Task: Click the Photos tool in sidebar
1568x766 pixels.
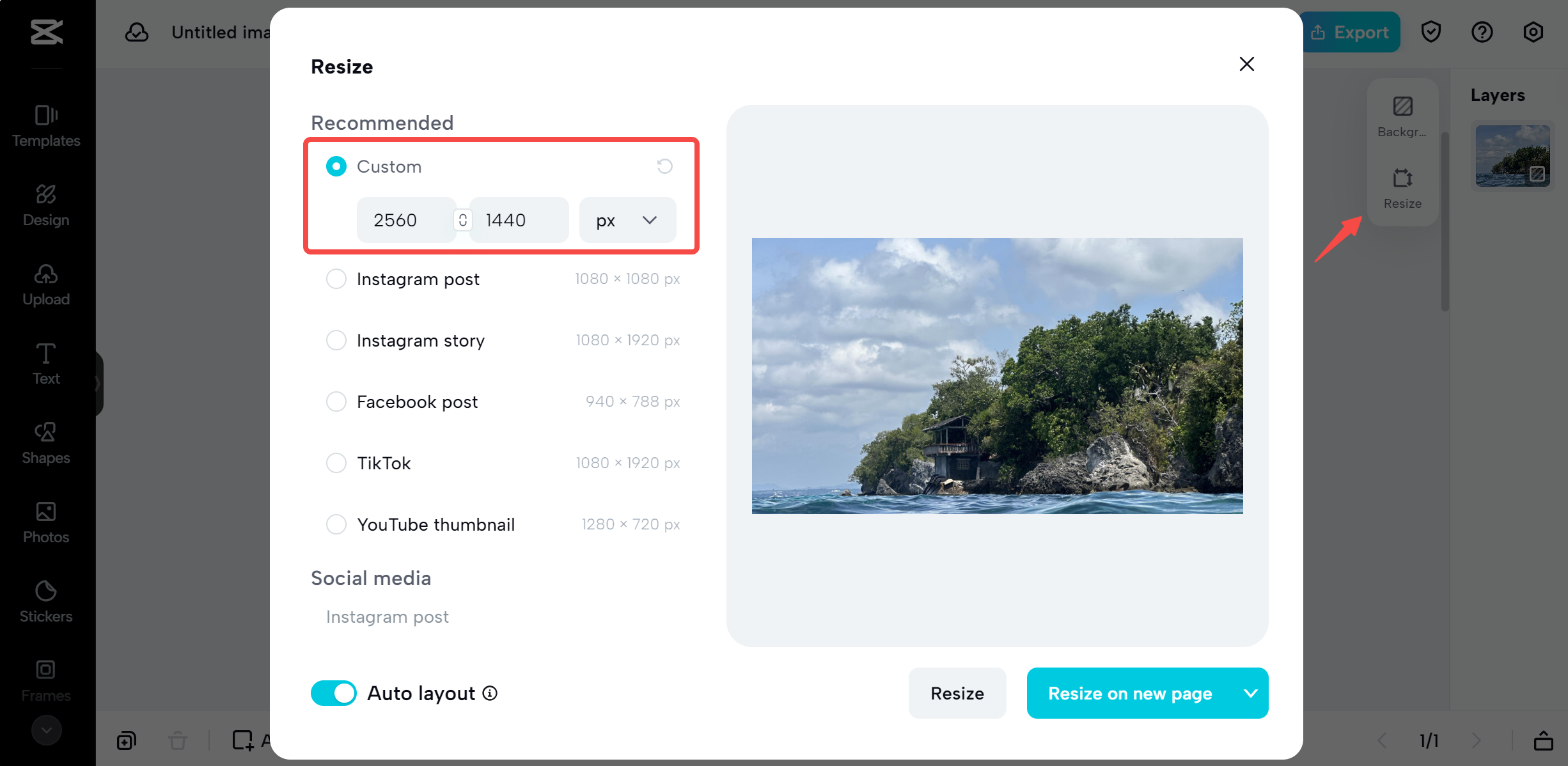Action: pyautogui.click(x=46, y=521)
